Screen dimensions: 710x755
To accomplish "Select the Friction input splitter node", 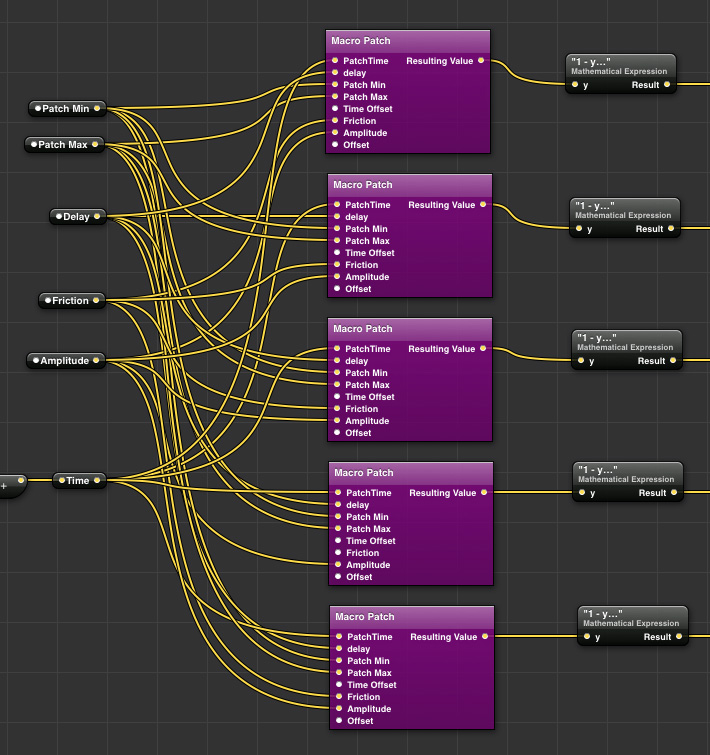I will click(71, 300).
